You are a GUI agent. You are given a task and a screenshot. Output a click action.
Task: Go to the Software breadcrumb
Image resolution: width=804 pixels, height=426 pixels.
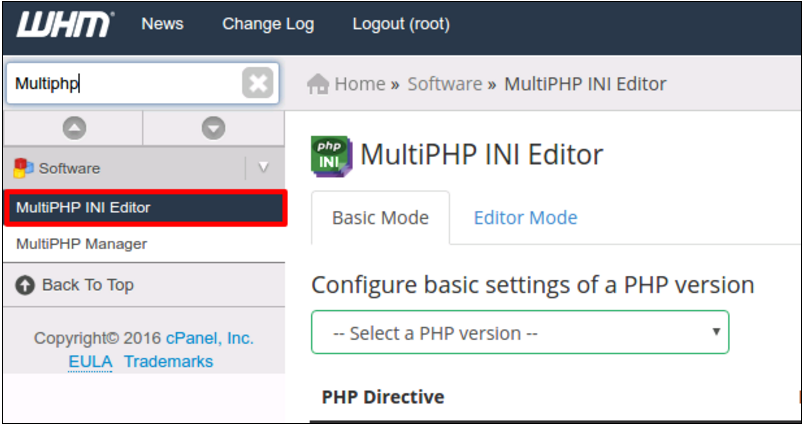pos(445,84)
